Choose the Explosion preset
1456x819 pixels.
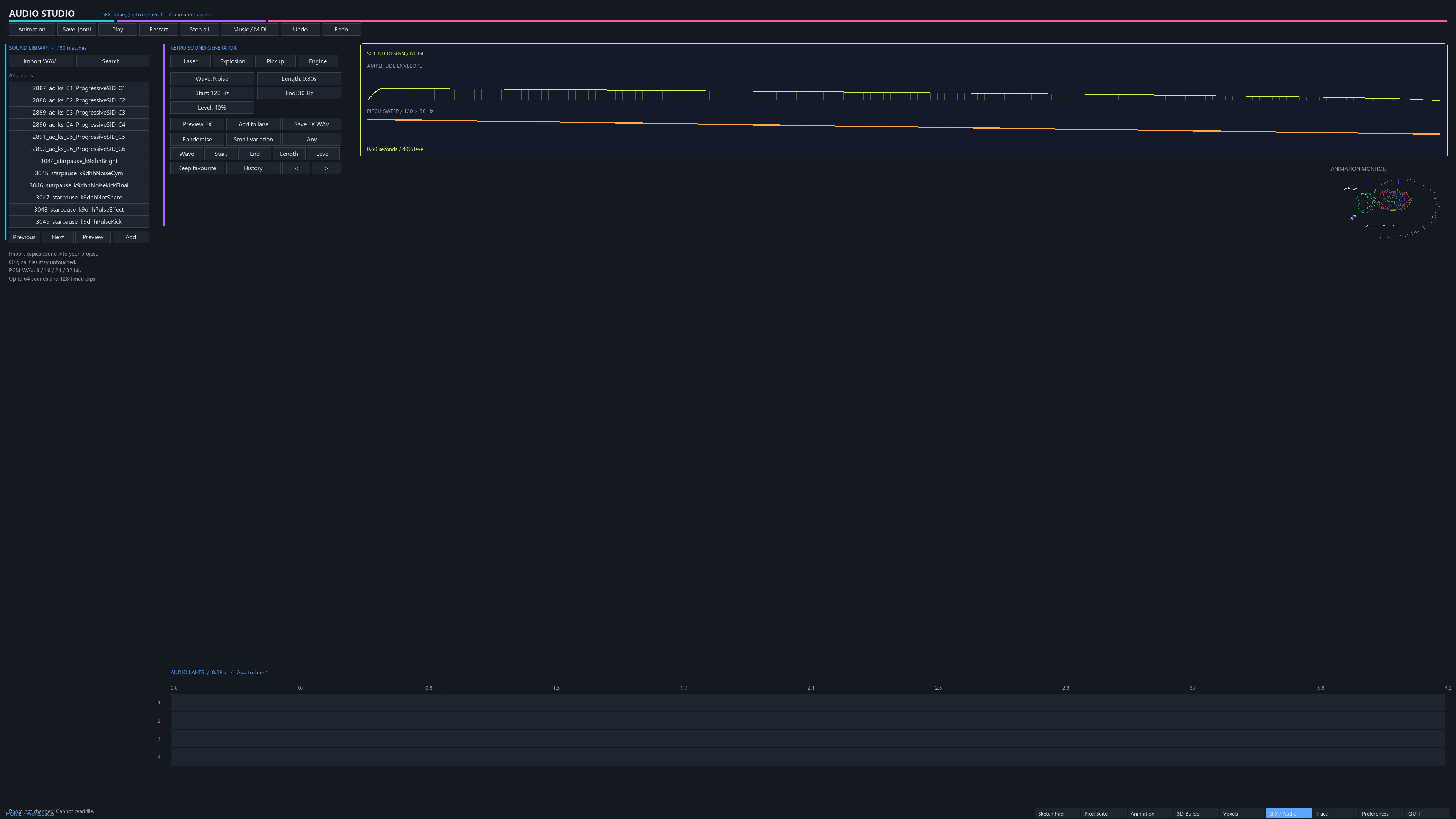[233, 61]
